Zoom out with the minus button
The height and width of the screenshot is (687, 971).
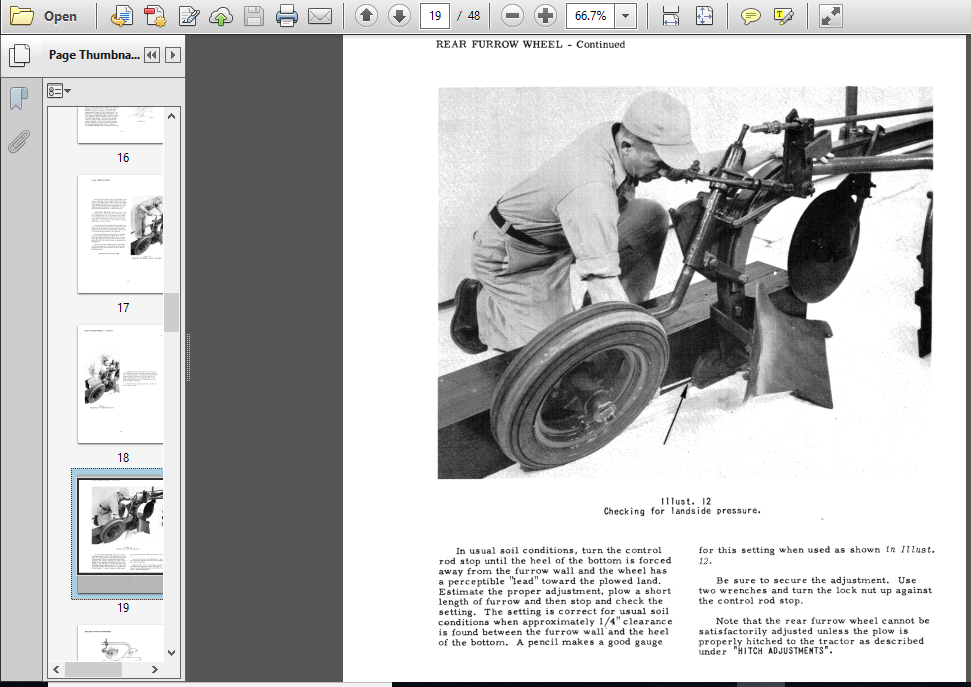(x=512, y=15)
